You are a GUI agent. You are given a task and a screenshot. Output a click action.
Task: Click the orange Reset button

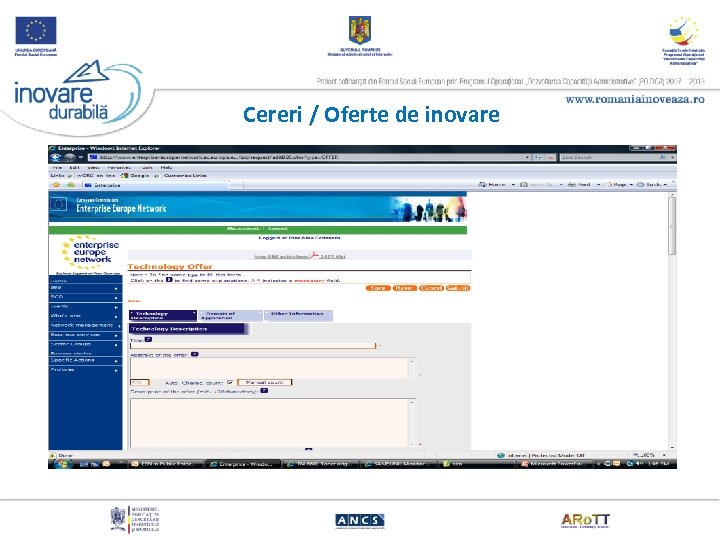click(x=404, y=288)
